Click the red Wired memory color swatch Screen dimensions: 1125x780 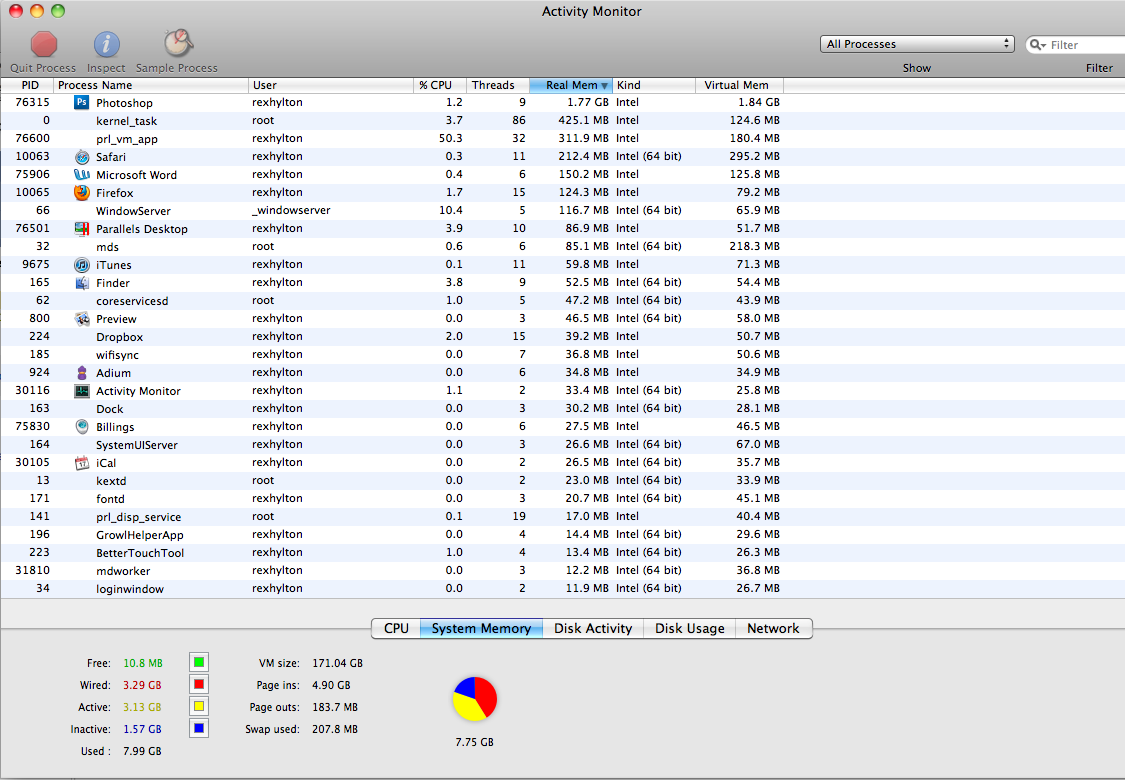point(199,685)
